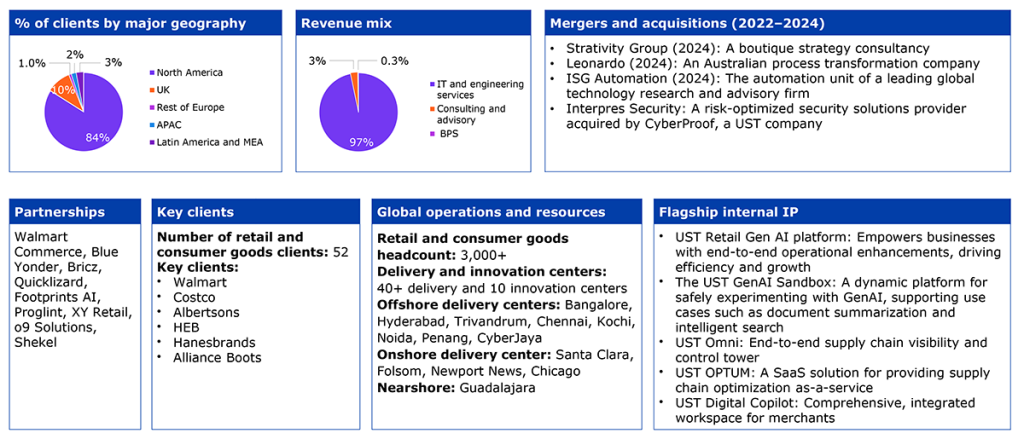The image size is (1024, 439).
Task: Click the UK legend color marker
Action: click(x=152, y=89)
